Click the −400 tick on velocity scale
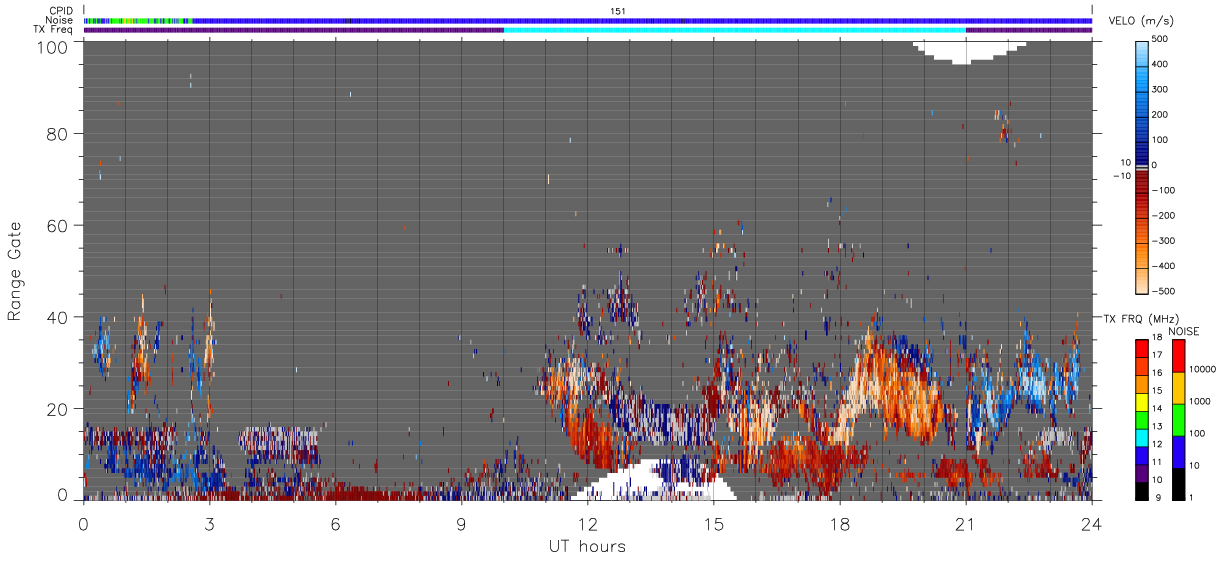Viewport: 1228px width, 567px height. (1162, 266)
